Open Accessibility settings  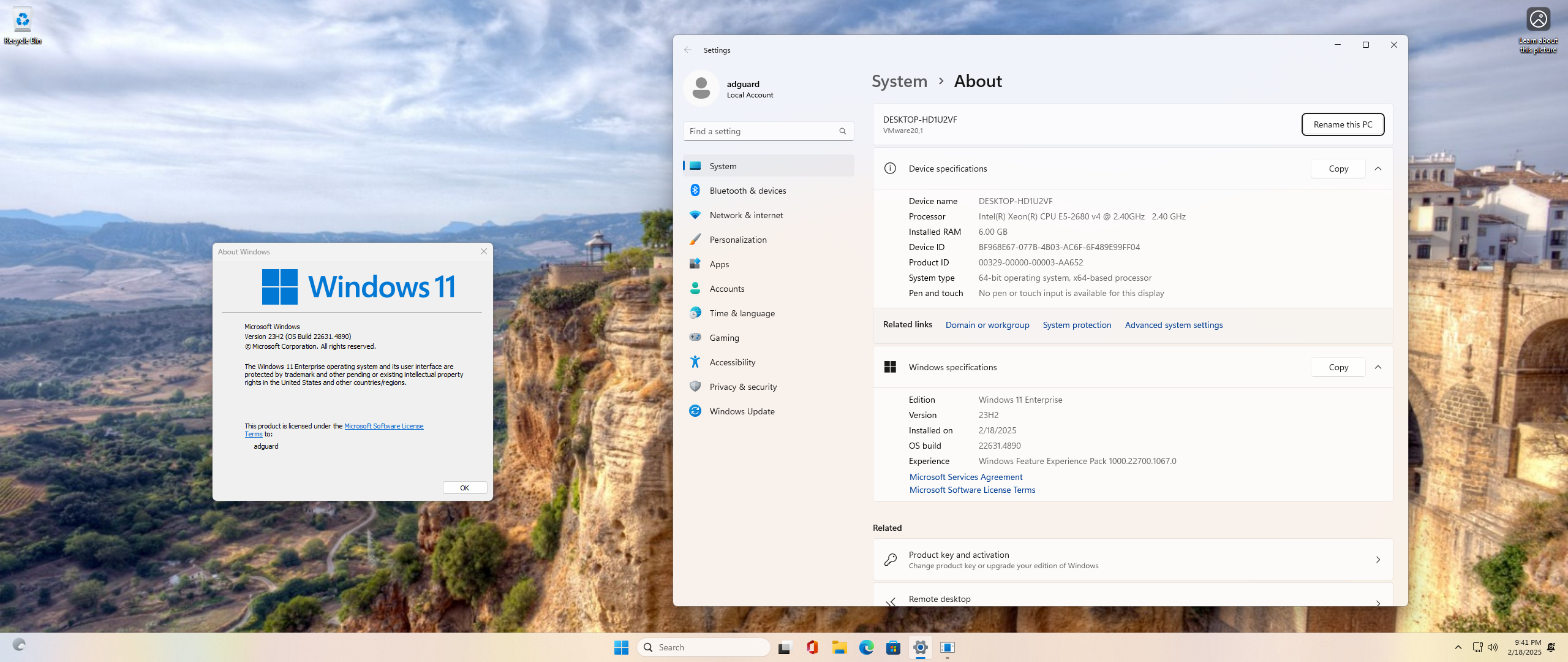coord(769,362)
